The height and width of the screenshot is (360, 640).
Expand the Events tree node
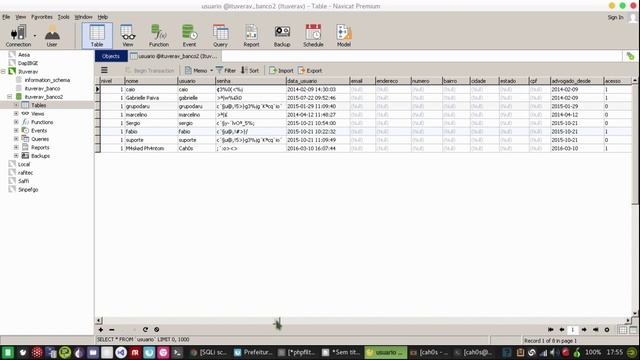click(x=16, y=131)
